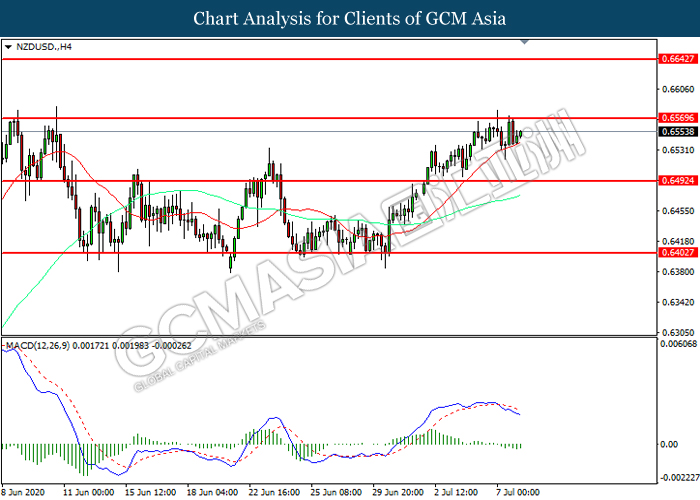Viewport: 700px width, 500px height.
Task: Click the 18 Jun 04:00 time label
Action: point(212,492)
